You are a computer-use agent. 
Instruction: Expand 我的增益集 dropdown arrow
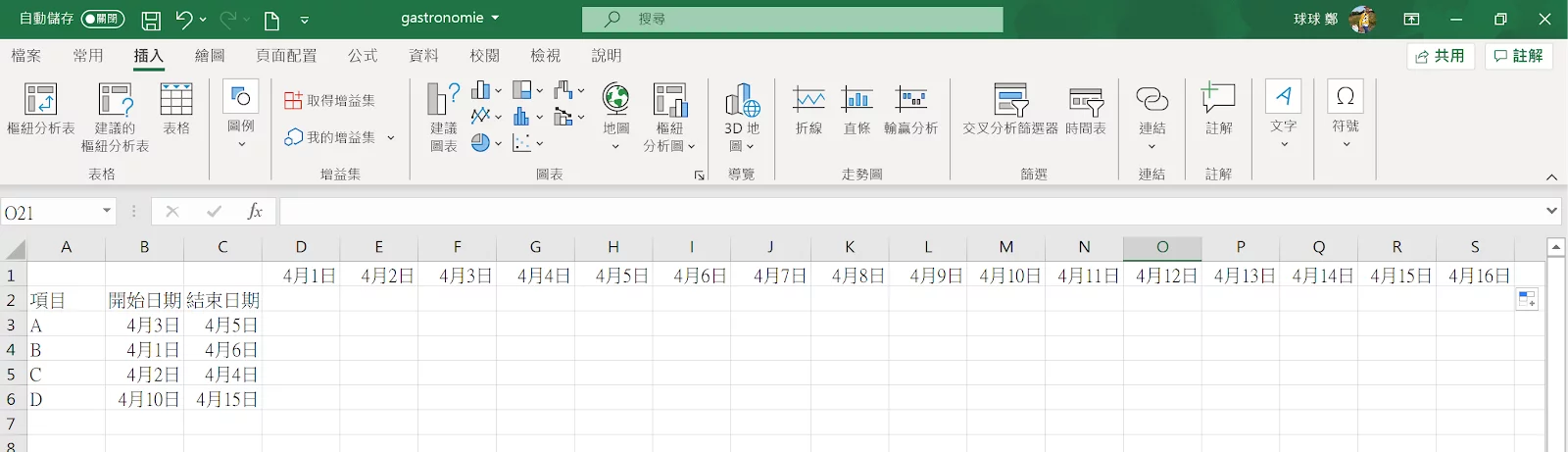tap(391, 137)
